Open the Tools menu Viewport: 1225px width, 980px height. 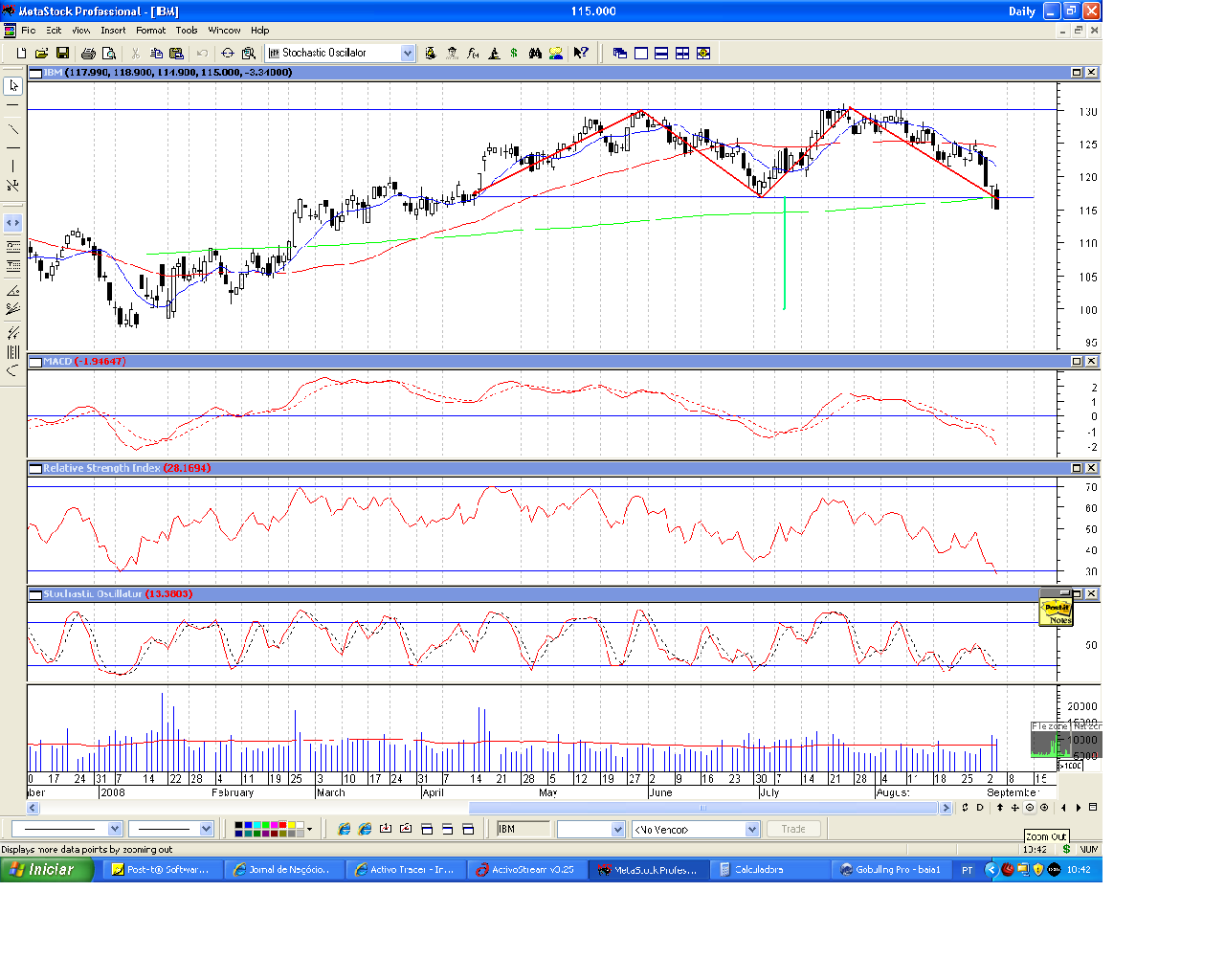coord(187,31)
